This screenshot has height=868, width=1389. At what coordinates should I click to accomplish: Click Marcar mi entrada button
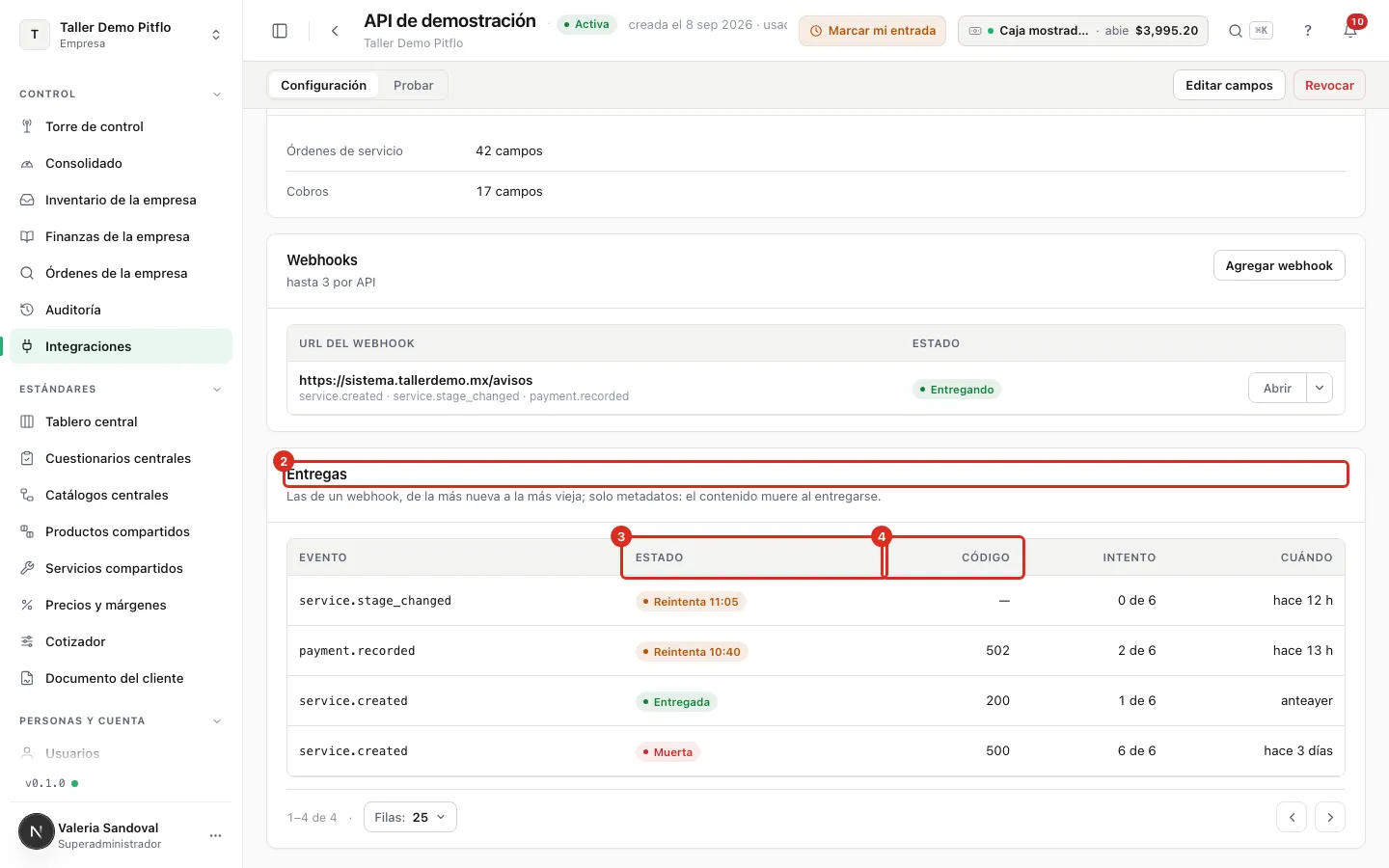pyautogui.click(x=872, y=31)
